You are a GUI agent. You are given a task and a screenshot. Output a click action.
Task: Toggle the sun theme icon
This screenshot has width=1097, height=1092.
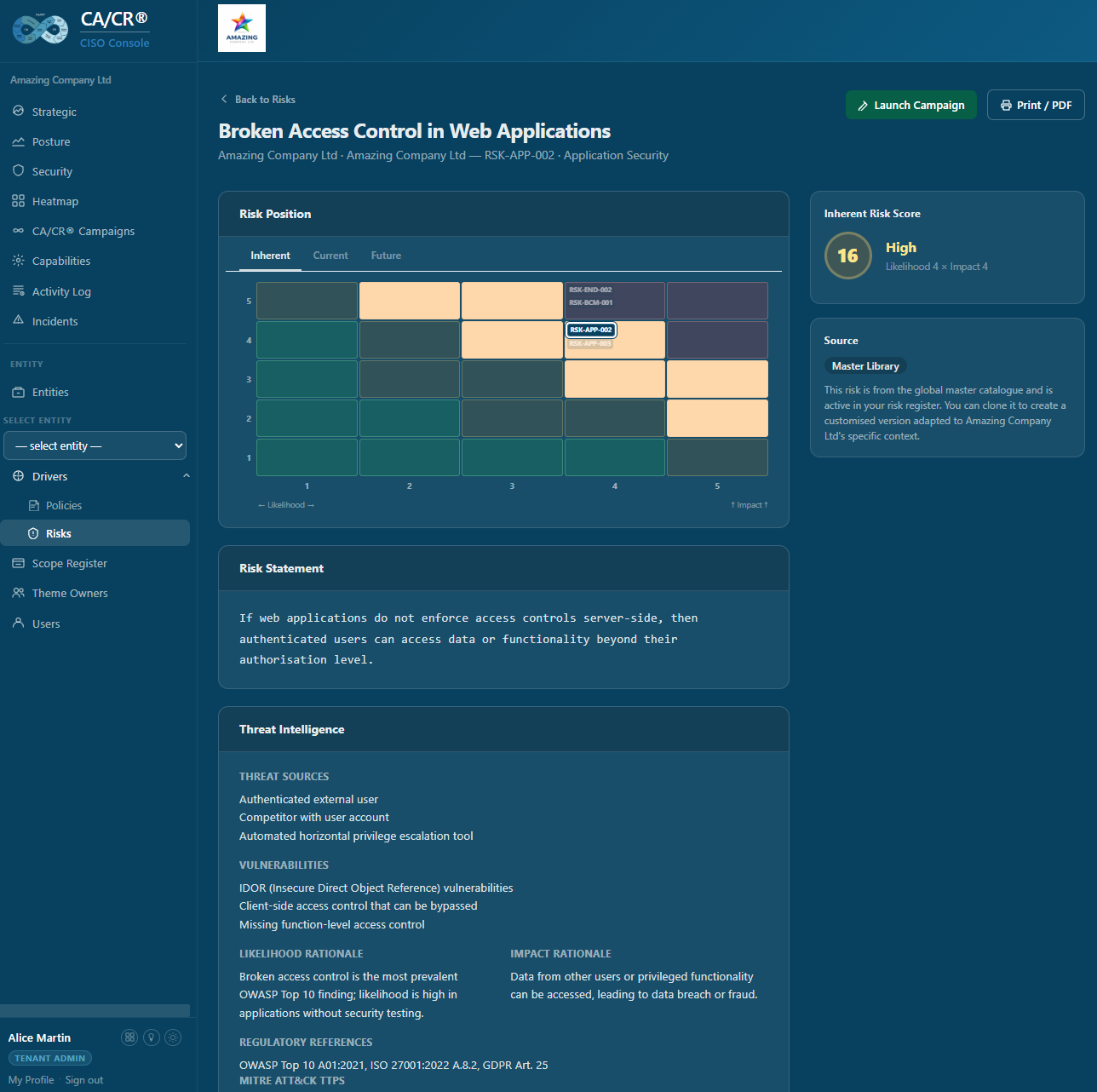click(173, 1037)
